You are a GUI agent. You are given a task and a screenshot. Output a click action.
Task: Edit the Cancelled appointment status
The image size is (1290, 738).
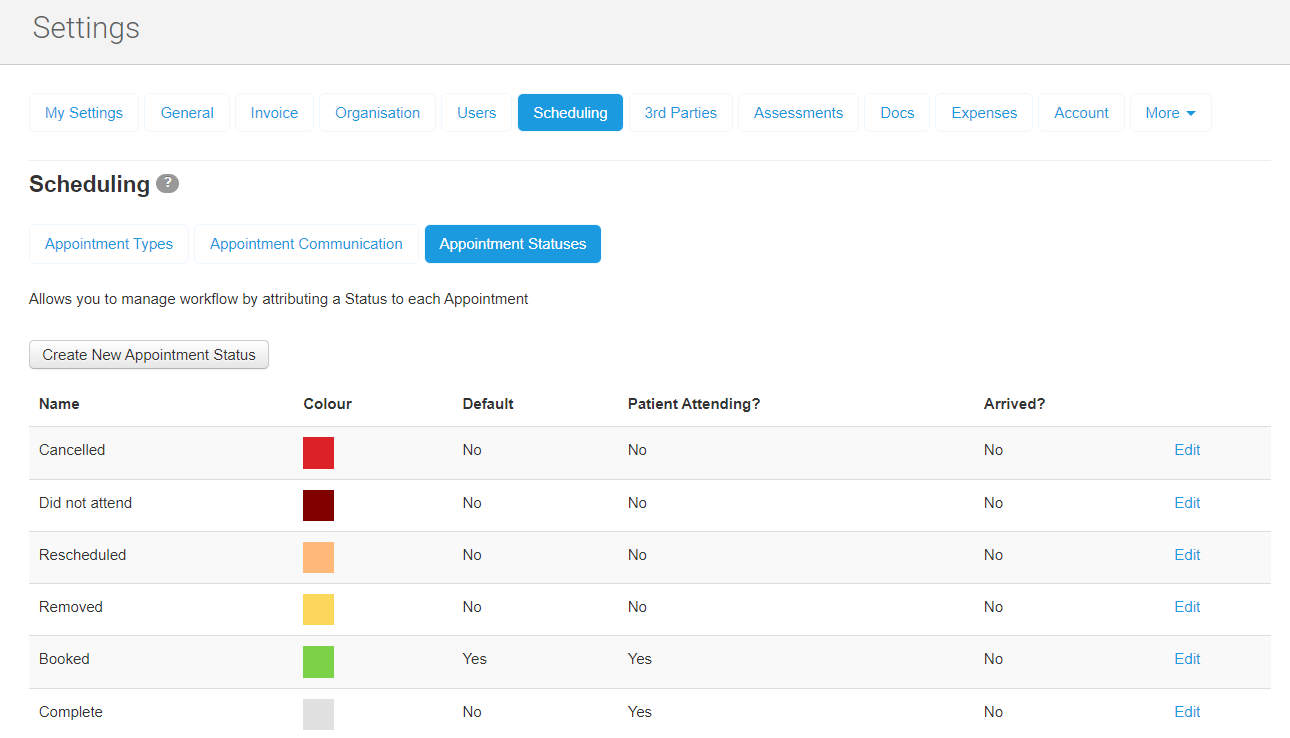(x=1187, y=450)
